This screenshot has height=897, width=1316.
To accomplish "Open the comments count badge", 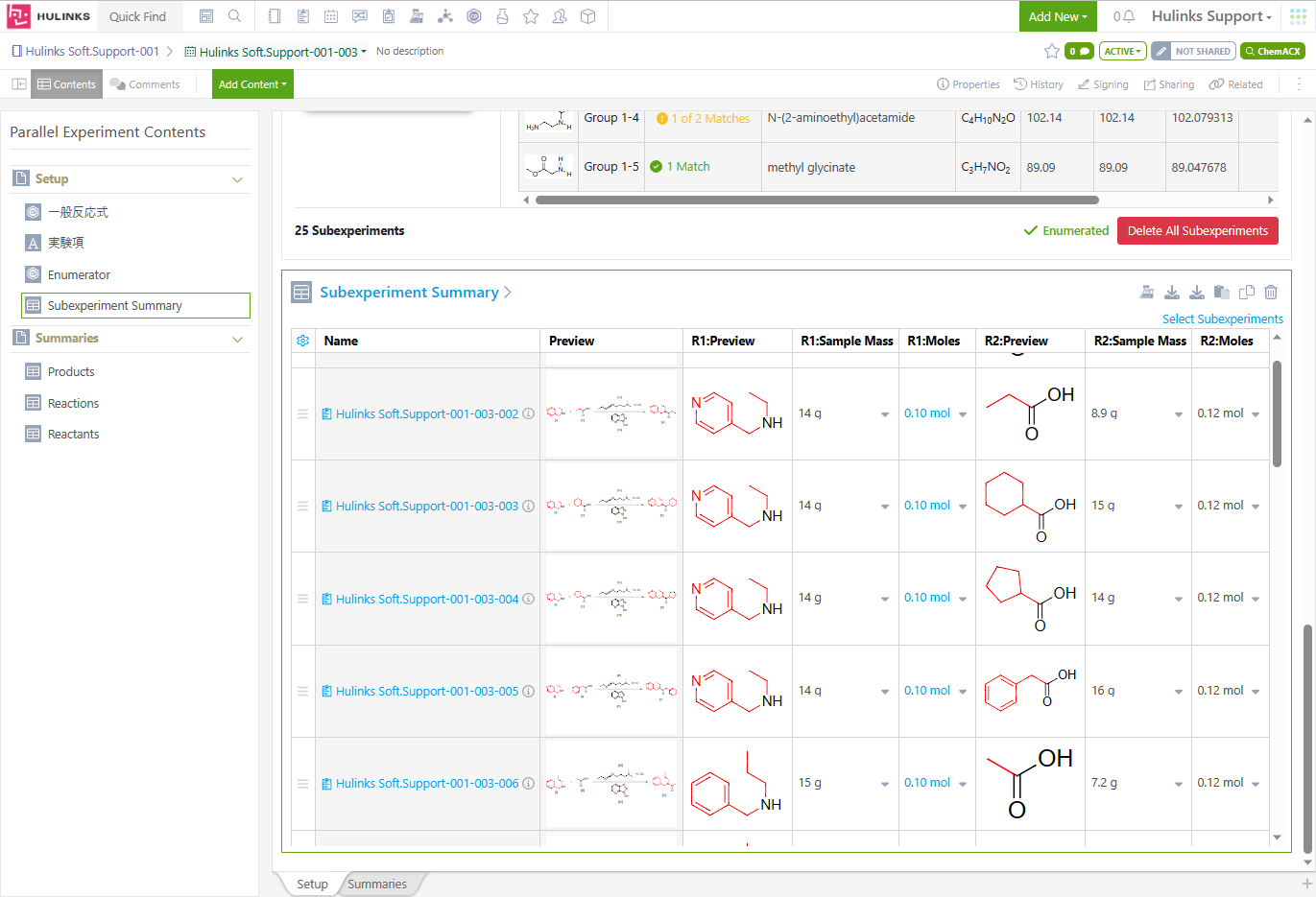I will [1079, 51].
